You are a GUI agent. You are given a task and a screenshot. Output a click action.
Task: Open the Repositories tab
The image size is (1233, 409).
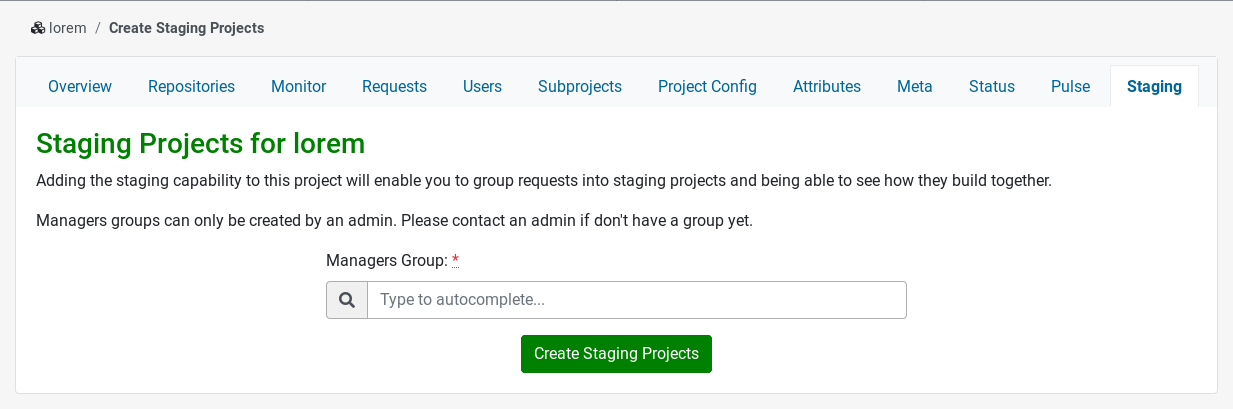pyautogui.click(x=191, y=87)
